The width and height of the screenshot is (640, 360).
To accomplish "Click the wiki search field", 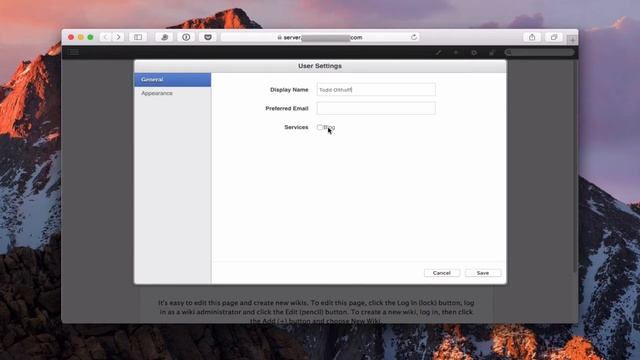I will pos(539,52).
